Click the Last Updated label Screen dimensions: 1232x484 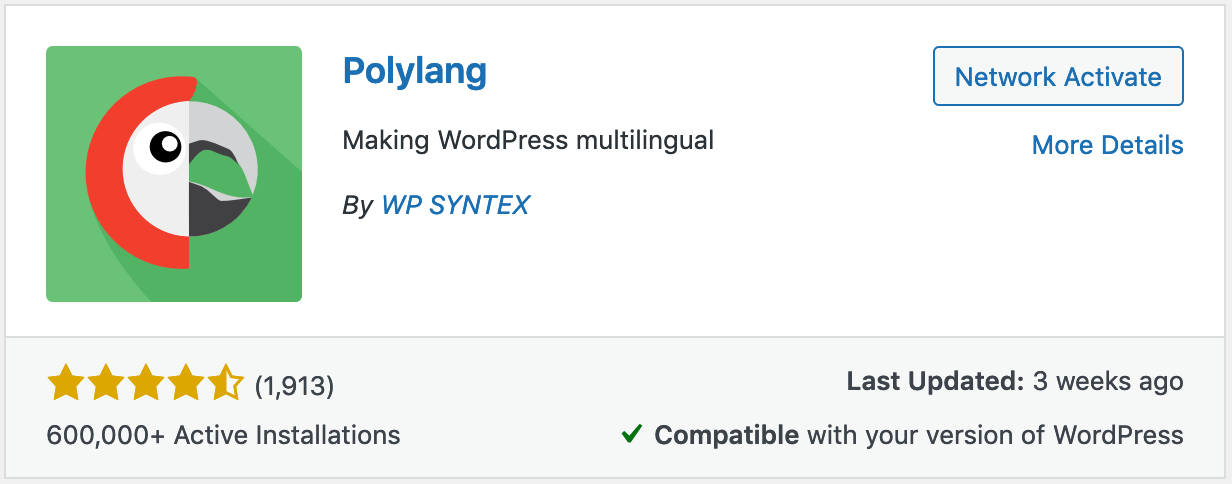935,381
